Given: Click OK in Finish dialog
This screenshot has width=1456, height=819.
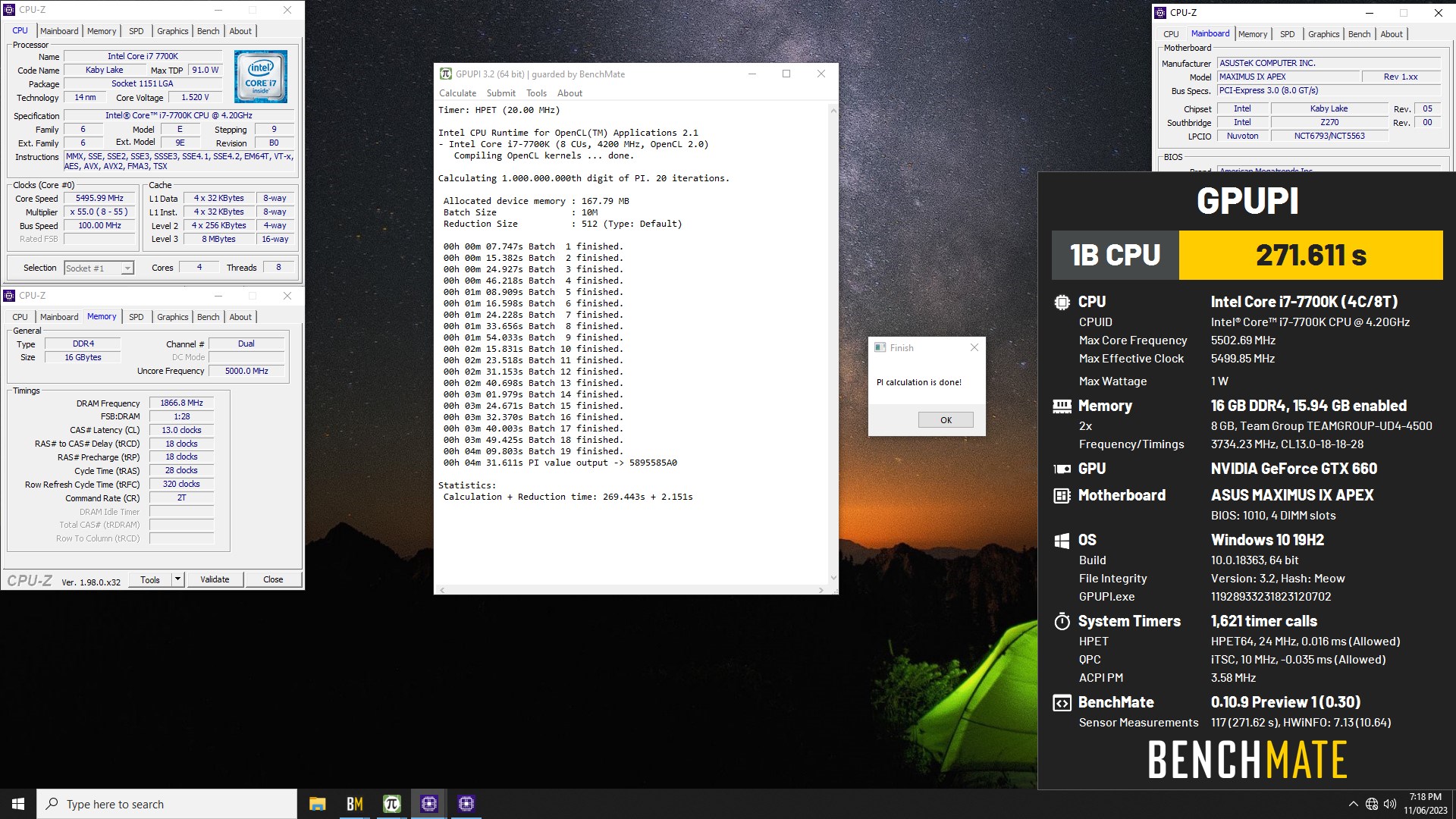Looking at the screenshot, I should coord(946,420).
